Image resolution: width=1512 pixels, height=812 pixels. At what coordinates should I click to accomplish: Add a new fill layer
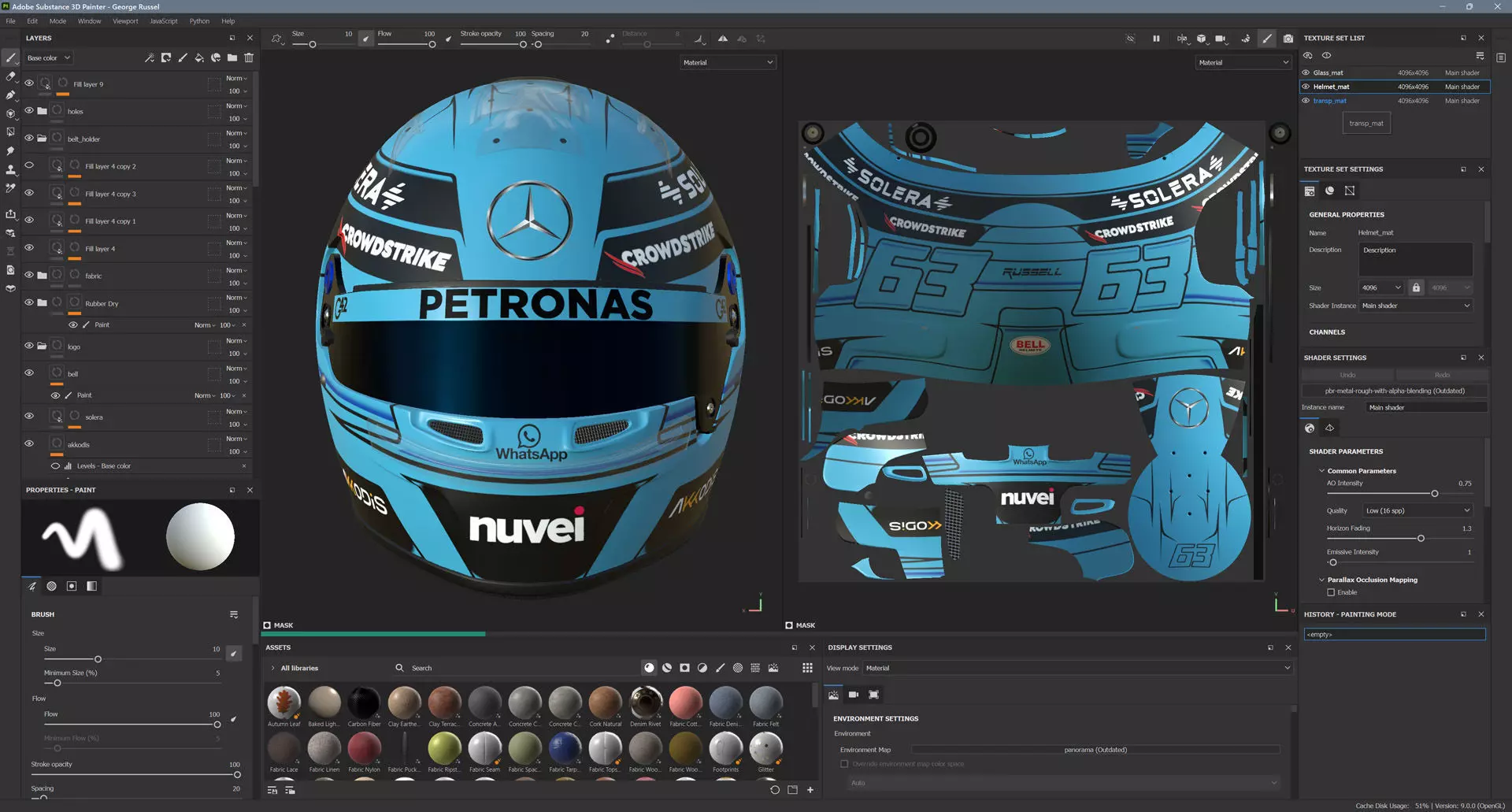(199, 57)
